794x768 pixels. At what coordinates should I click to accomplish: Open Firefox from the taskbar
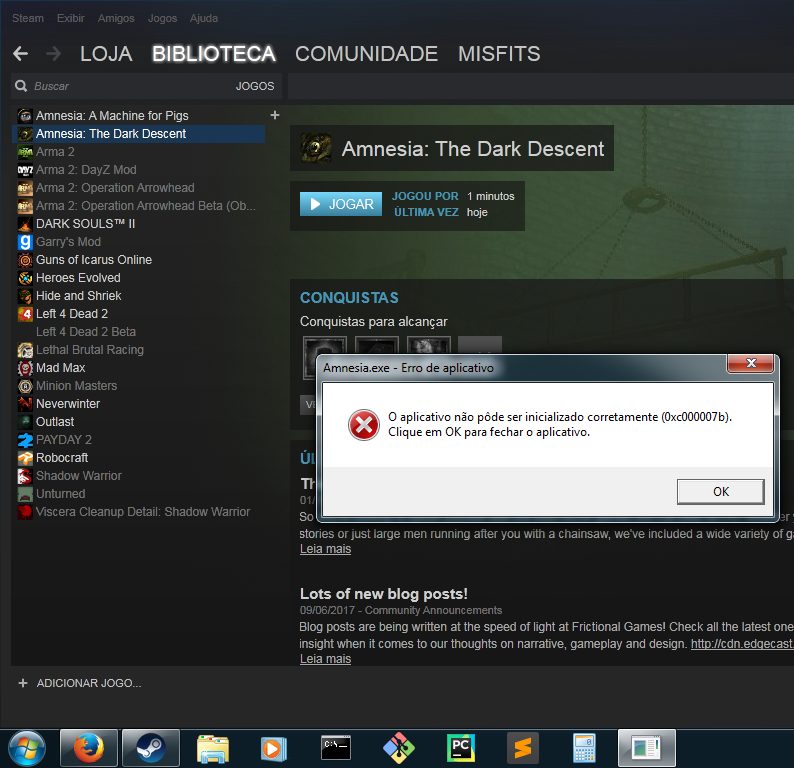[x=89, y=747]
